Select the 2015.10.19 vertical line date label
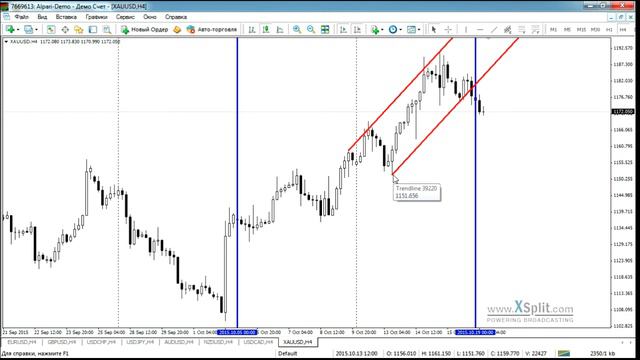 coord(475,333)
